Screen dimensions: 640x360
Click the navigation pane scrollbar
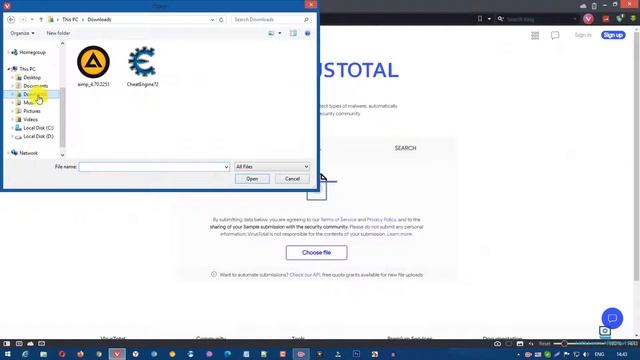62,117
